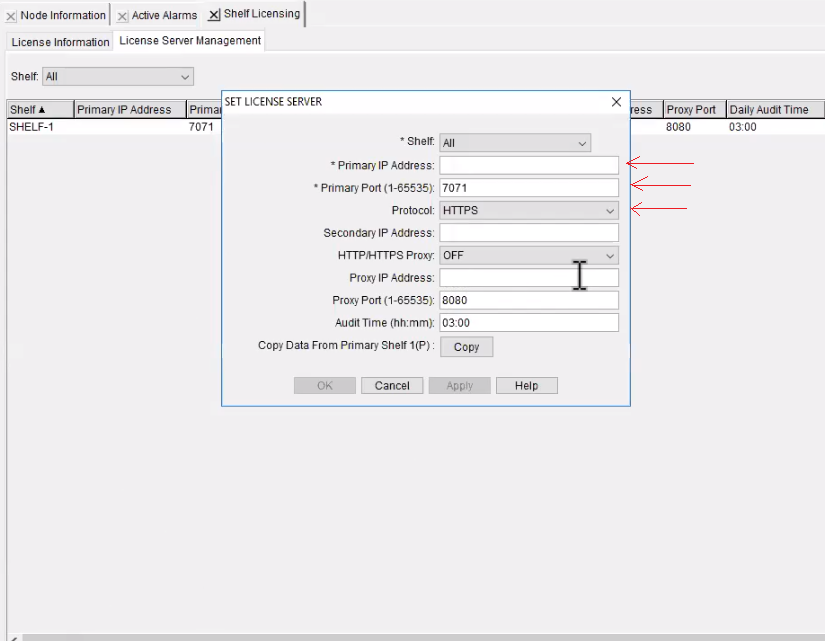
Task: Click the 8080 cell in table
Action: 678,127
